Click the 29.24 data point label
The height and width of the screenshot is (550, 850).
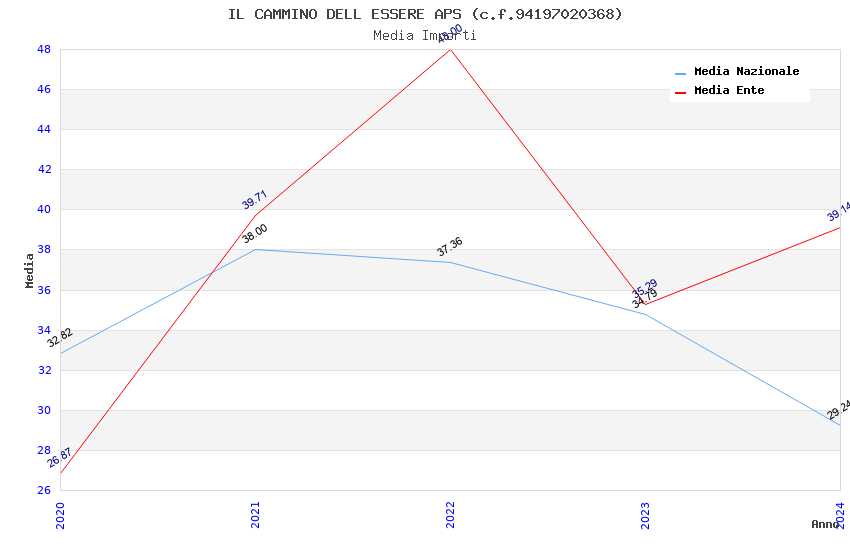coord(839,410)
